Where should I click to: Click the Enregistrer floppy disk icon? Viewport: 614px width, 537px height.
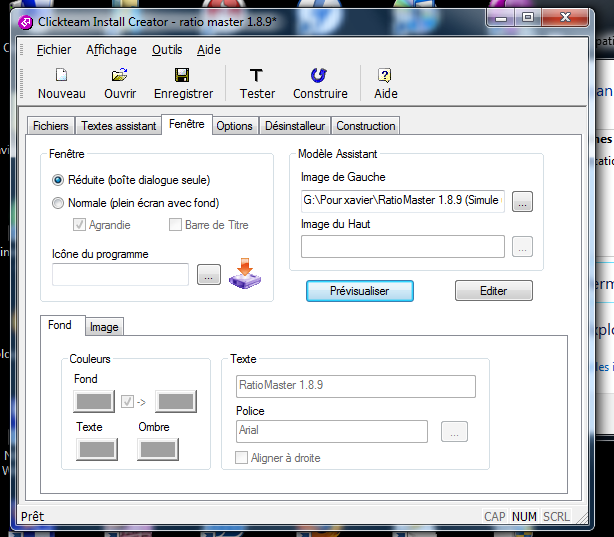(182, 75)
